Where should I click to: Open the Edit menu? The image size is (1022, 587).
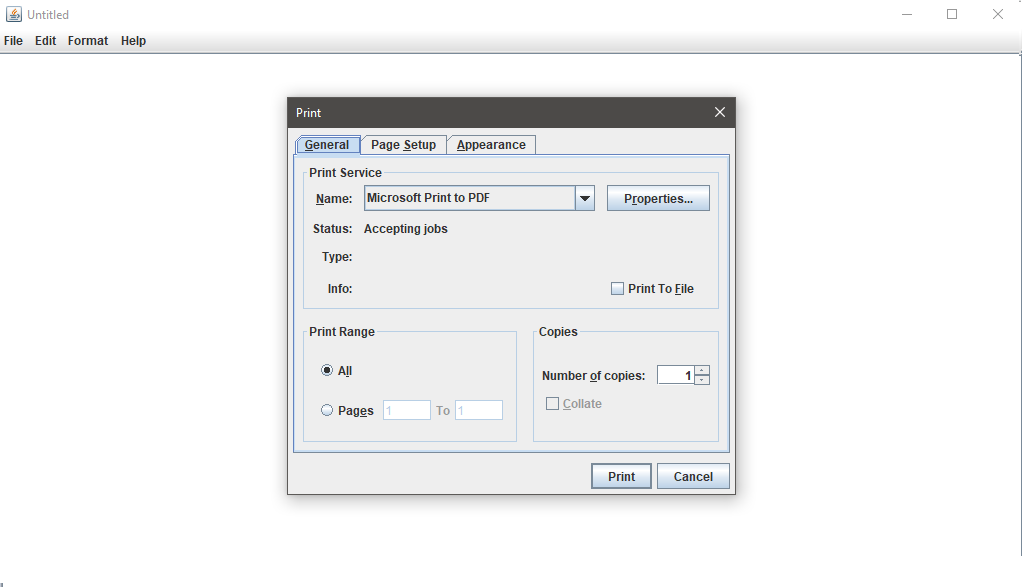point(45,40)
